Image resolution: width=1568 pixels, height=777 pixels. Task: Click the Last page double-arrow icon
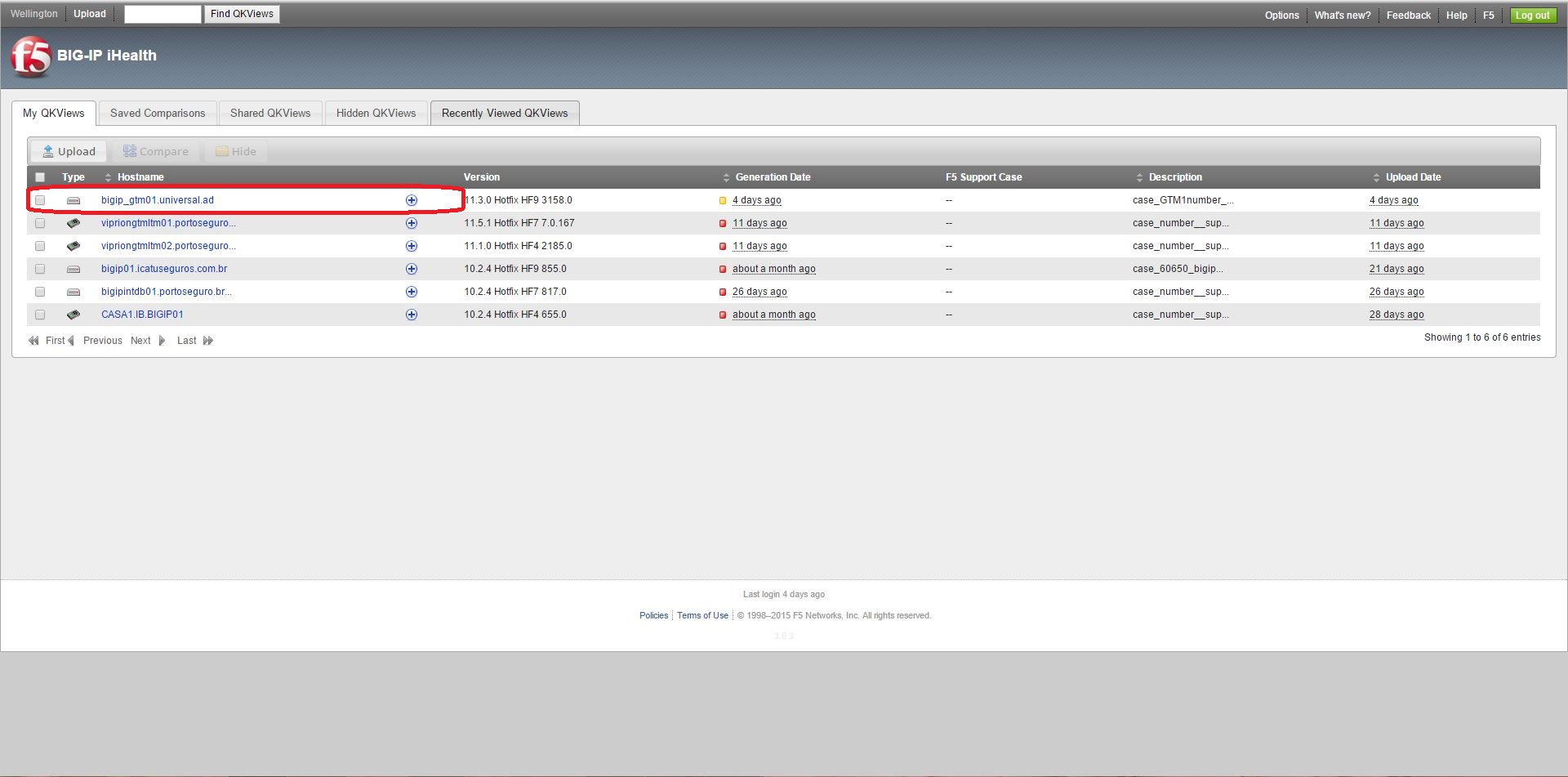[208, 341]
